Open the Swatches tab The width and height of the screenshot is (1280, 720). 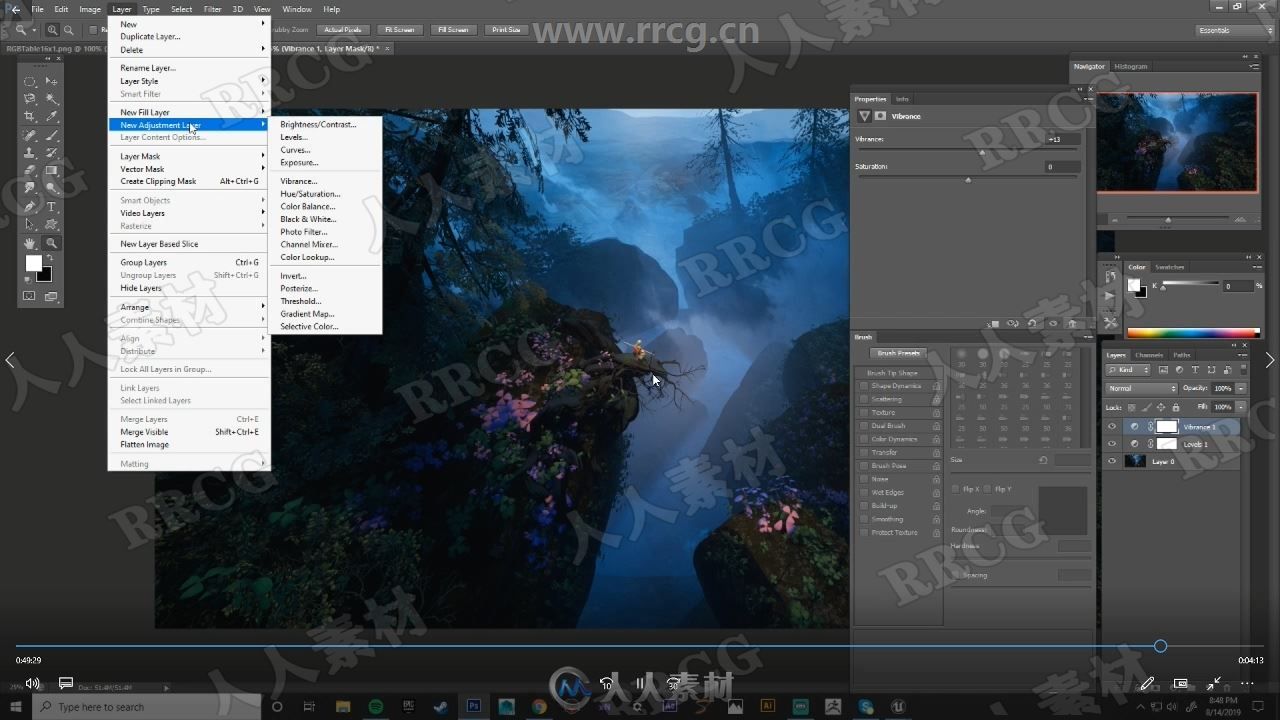tap(1169, 267)
